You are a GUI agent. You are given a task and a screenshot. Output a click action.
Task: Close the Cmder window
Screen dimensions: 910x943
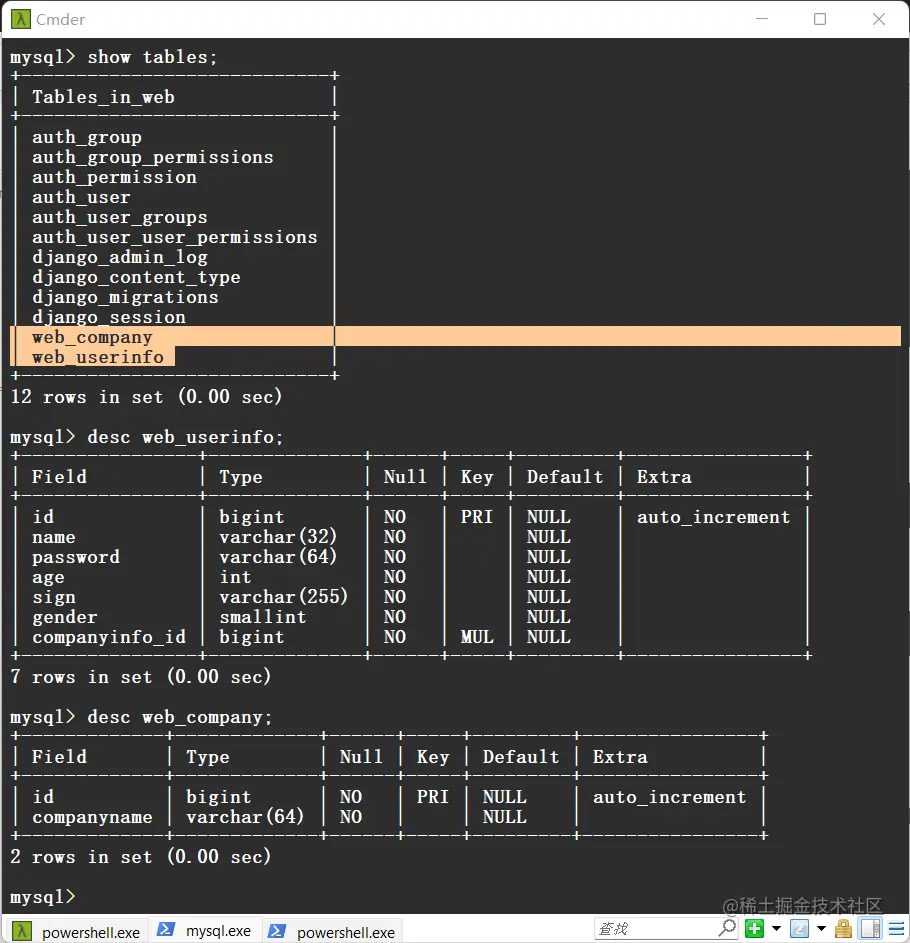(x=879, y=19)
